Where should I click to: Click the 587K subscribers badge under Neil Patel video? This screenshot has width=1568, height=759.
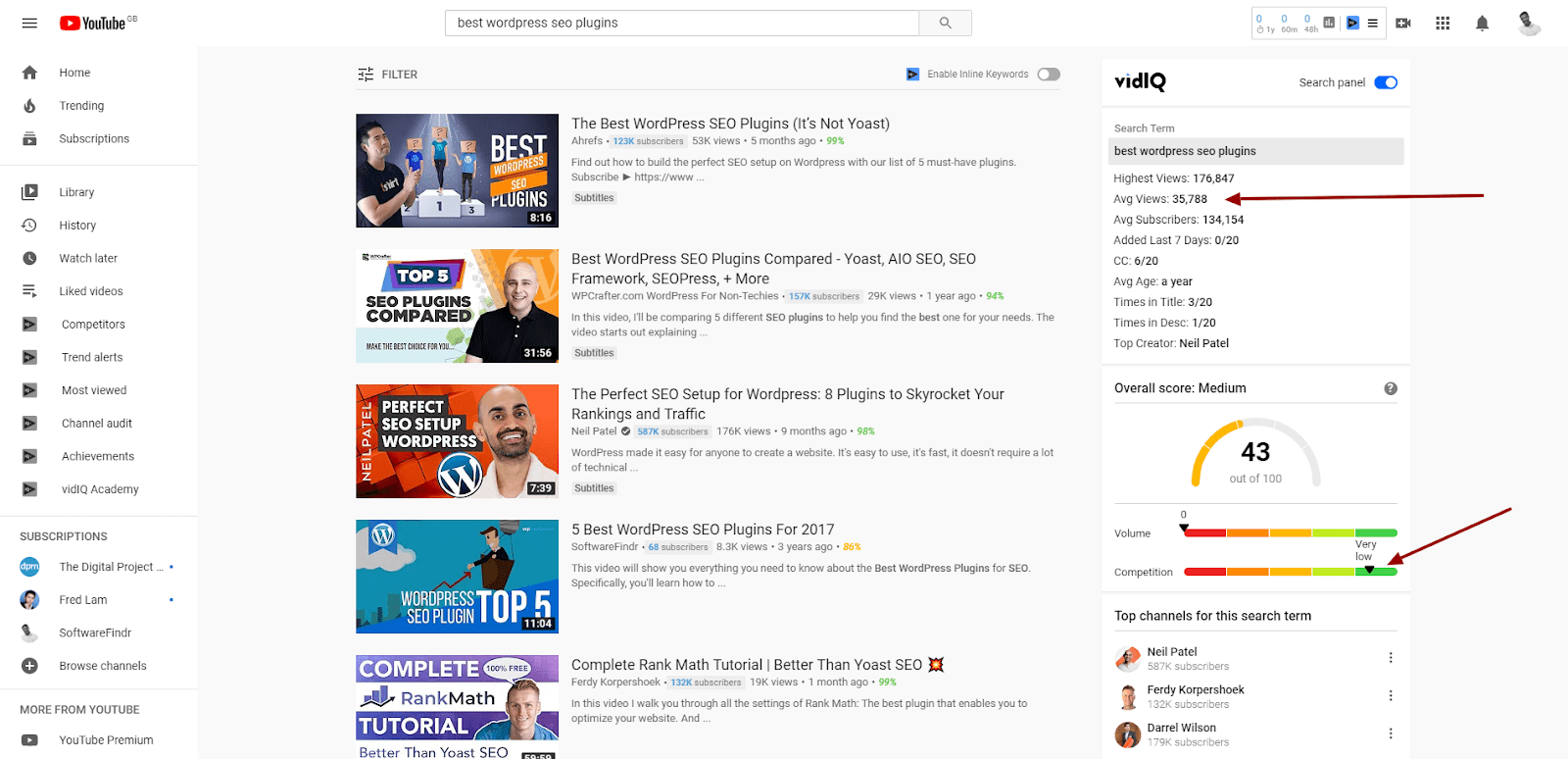coord(672,431)
